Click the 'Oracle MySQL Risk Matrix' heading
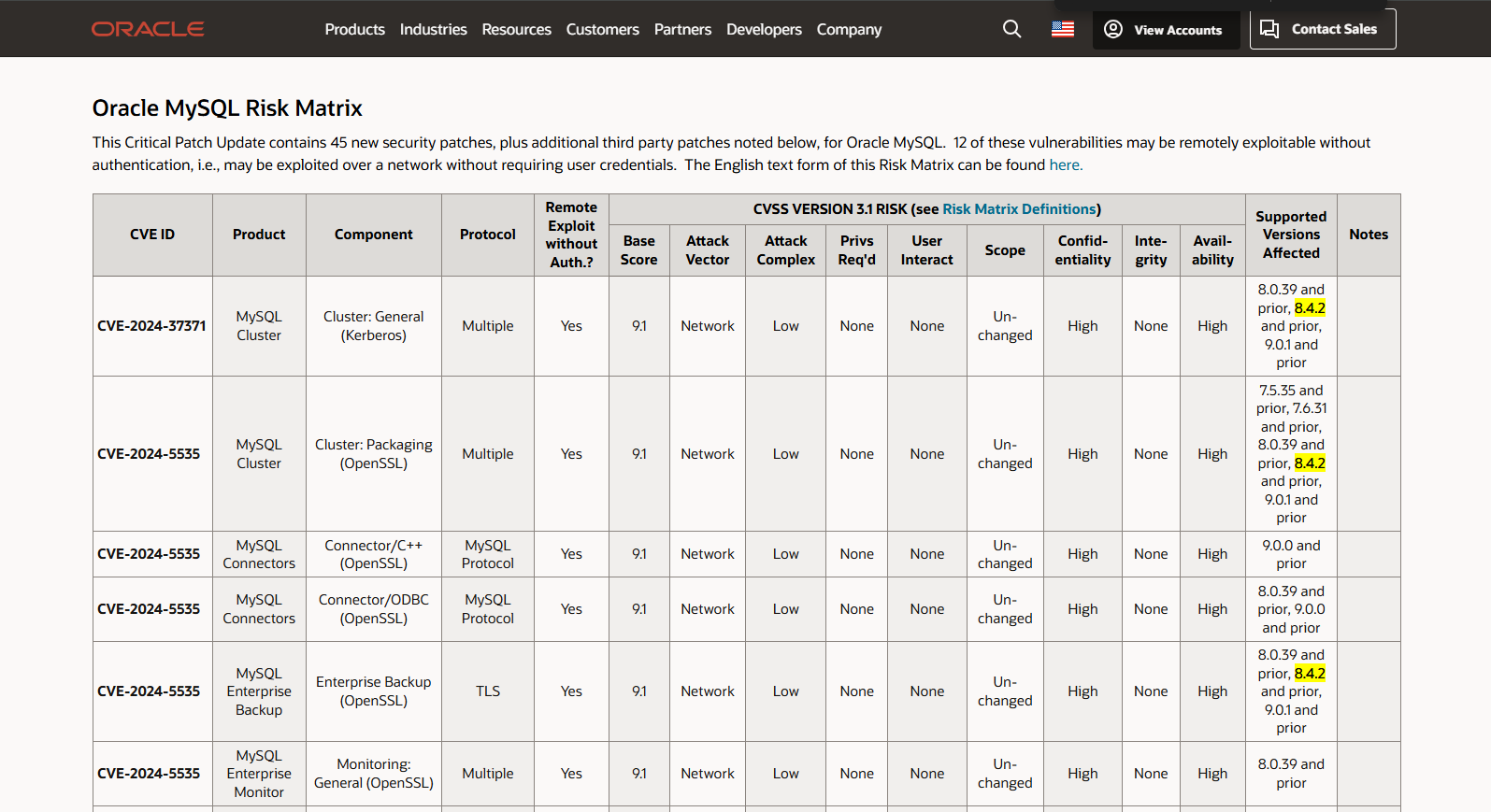This screenshot has height=812, width=1491. click(227, 108)
